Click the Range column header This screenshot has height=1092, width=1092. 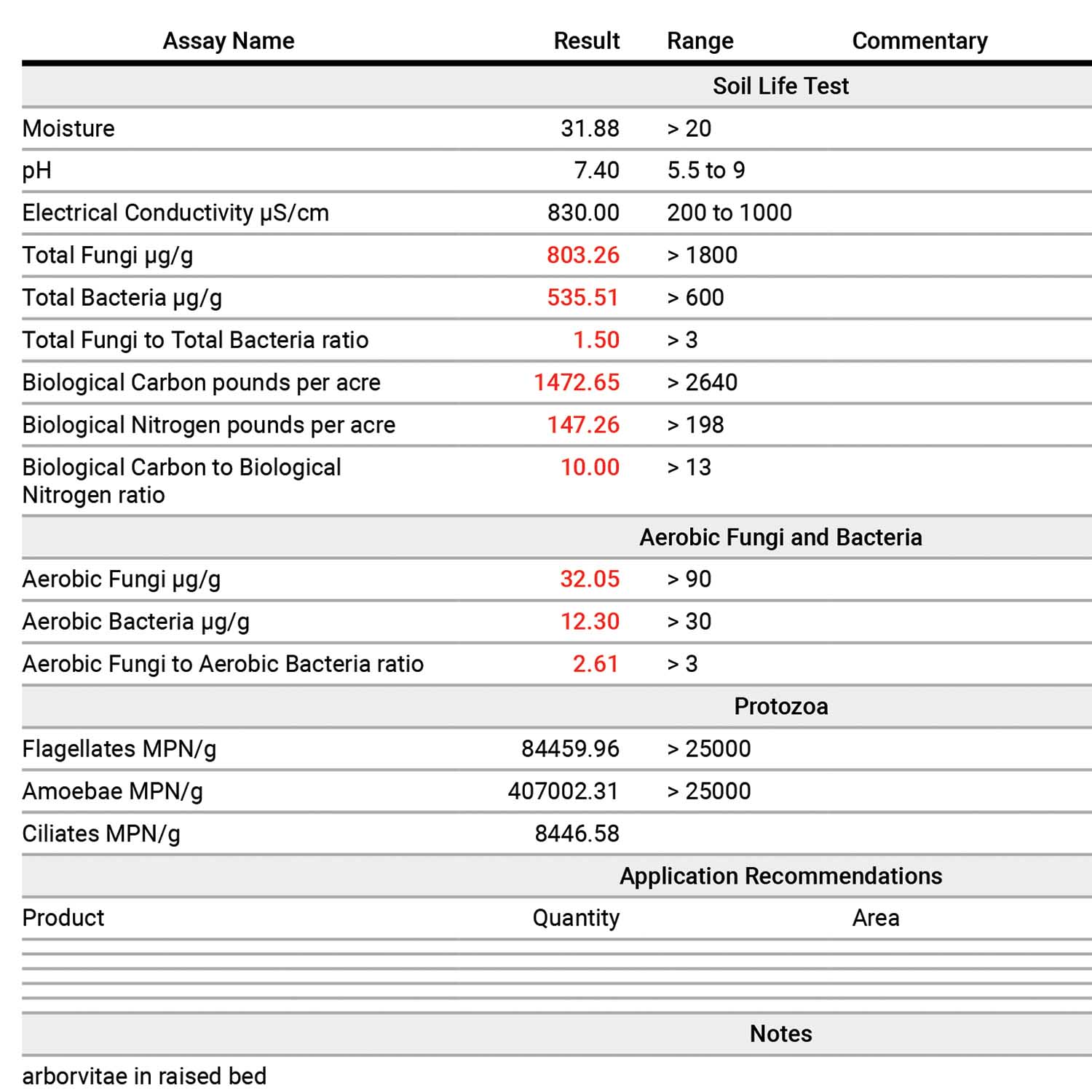tap(700, 41)
